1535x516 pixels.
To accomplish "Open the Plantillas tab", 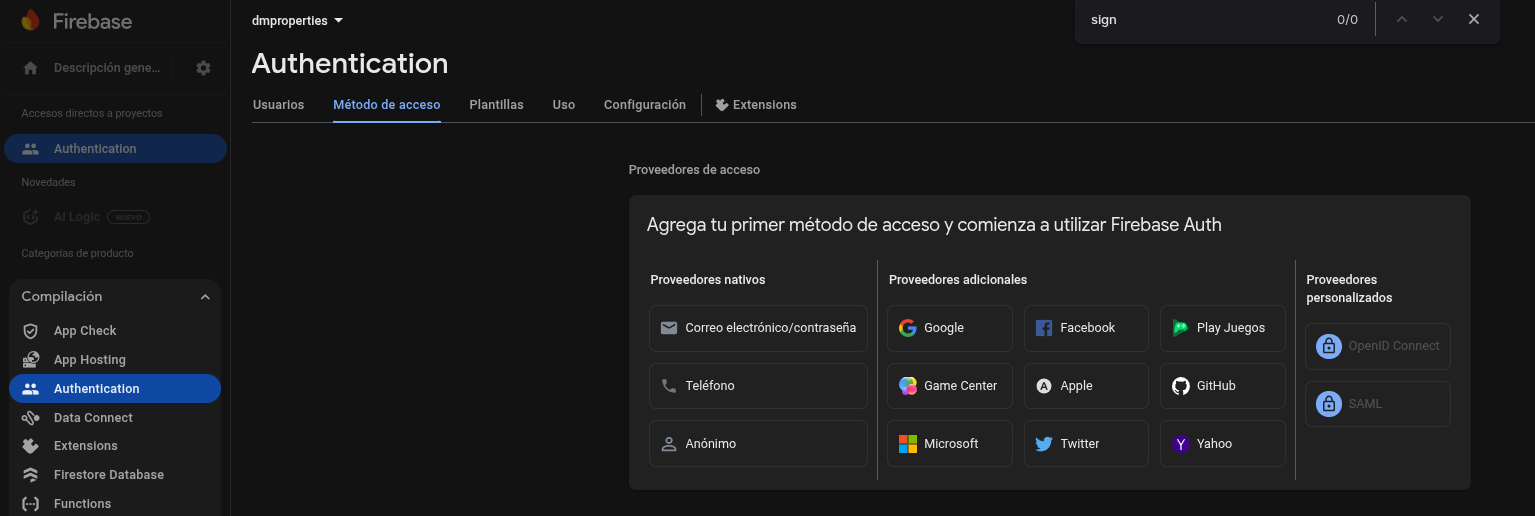I will pos(496,105).
